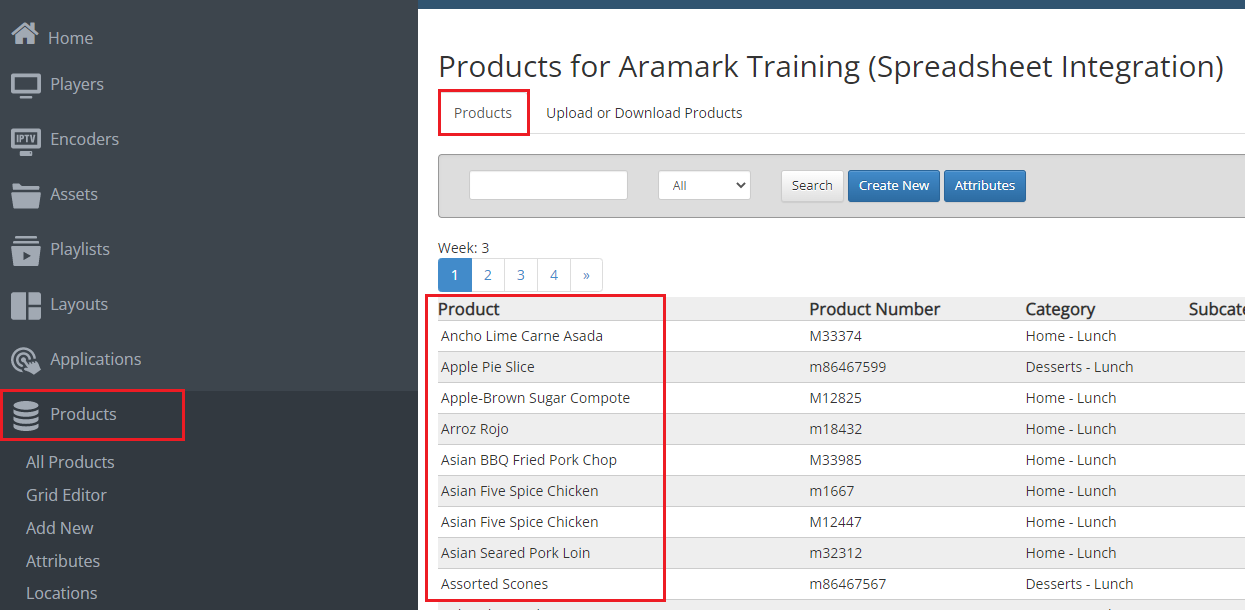Click the Layouts grid icon

[25, 305]
